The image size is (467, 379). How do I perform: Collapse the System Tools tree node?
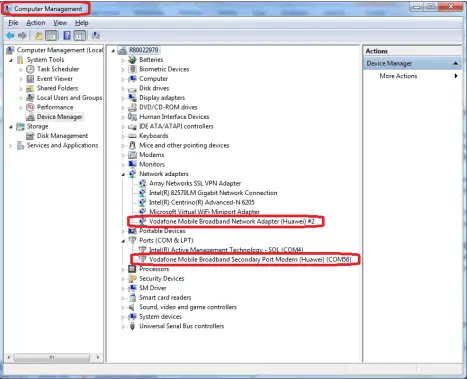click(x=11, y=60)
